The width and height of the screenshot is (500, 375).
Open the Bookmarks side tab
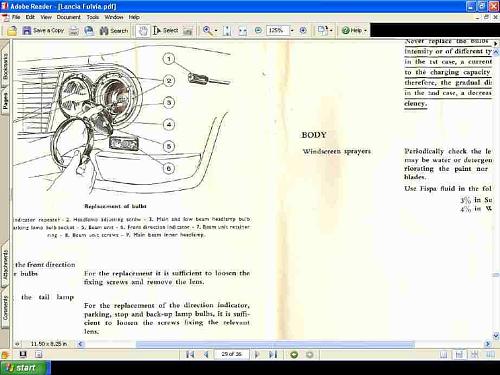tap(5, 66)
